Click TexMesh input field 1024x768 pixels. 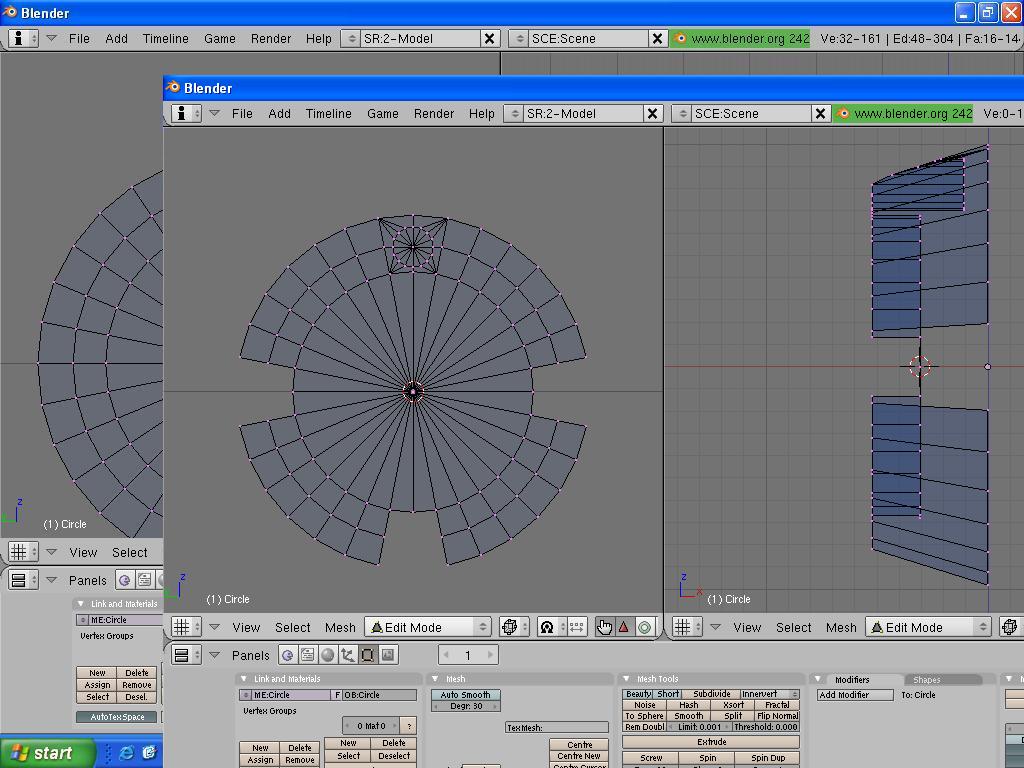(x=557, y=728)
